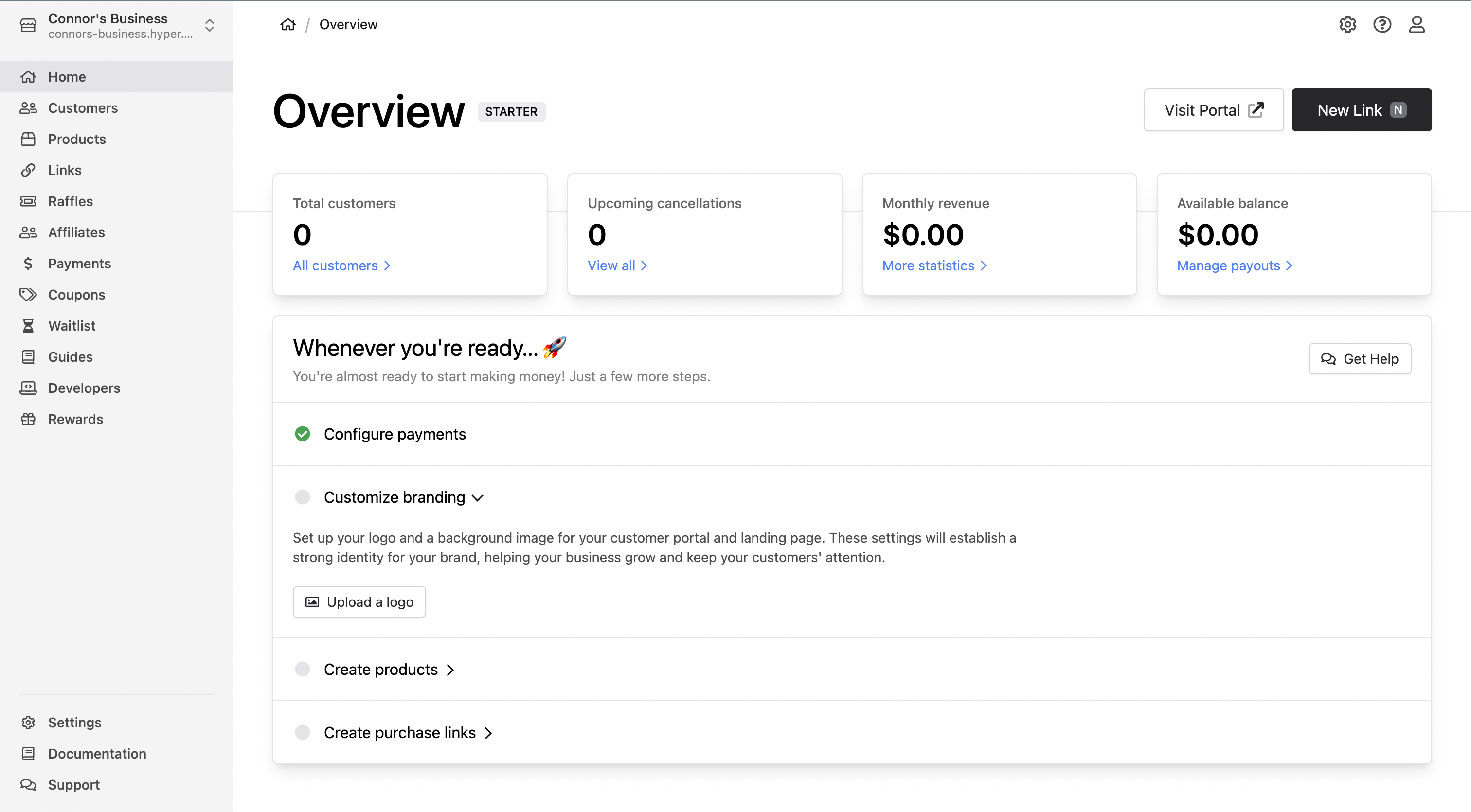Click the user profile icon
1471x812 pixels.
[1416, 24]
